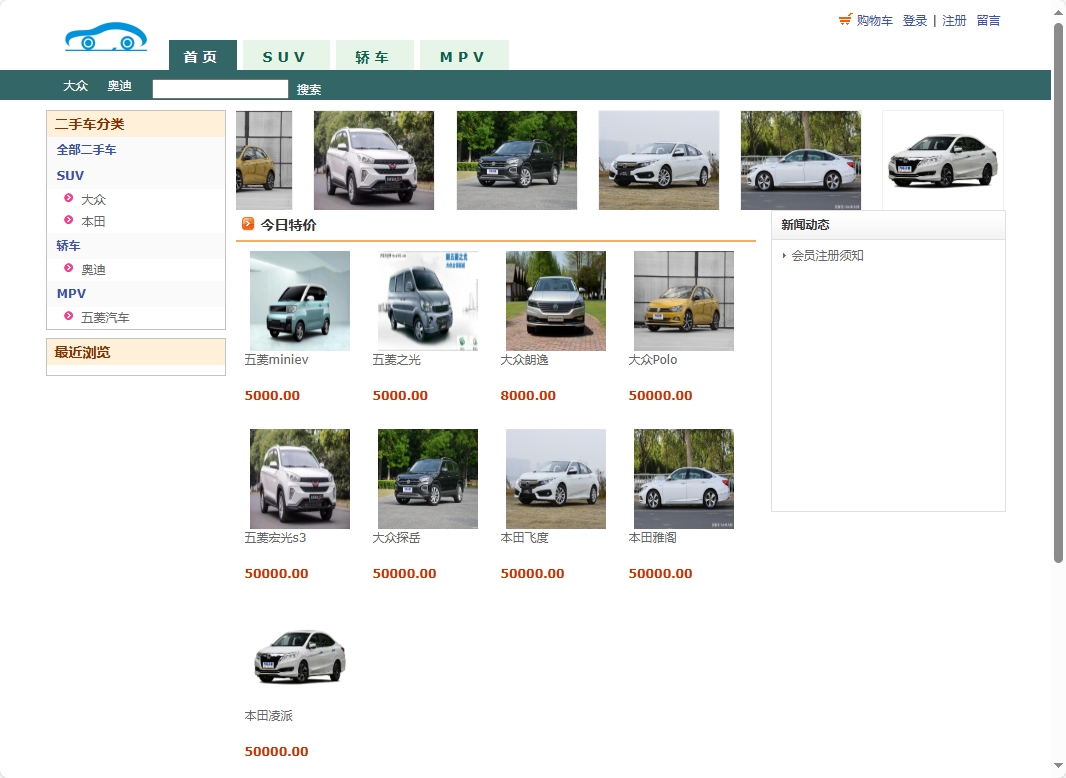Viewport: 1066px width, 778px height.
Task: Click the 注册 registration link
Action: point(954,20)
